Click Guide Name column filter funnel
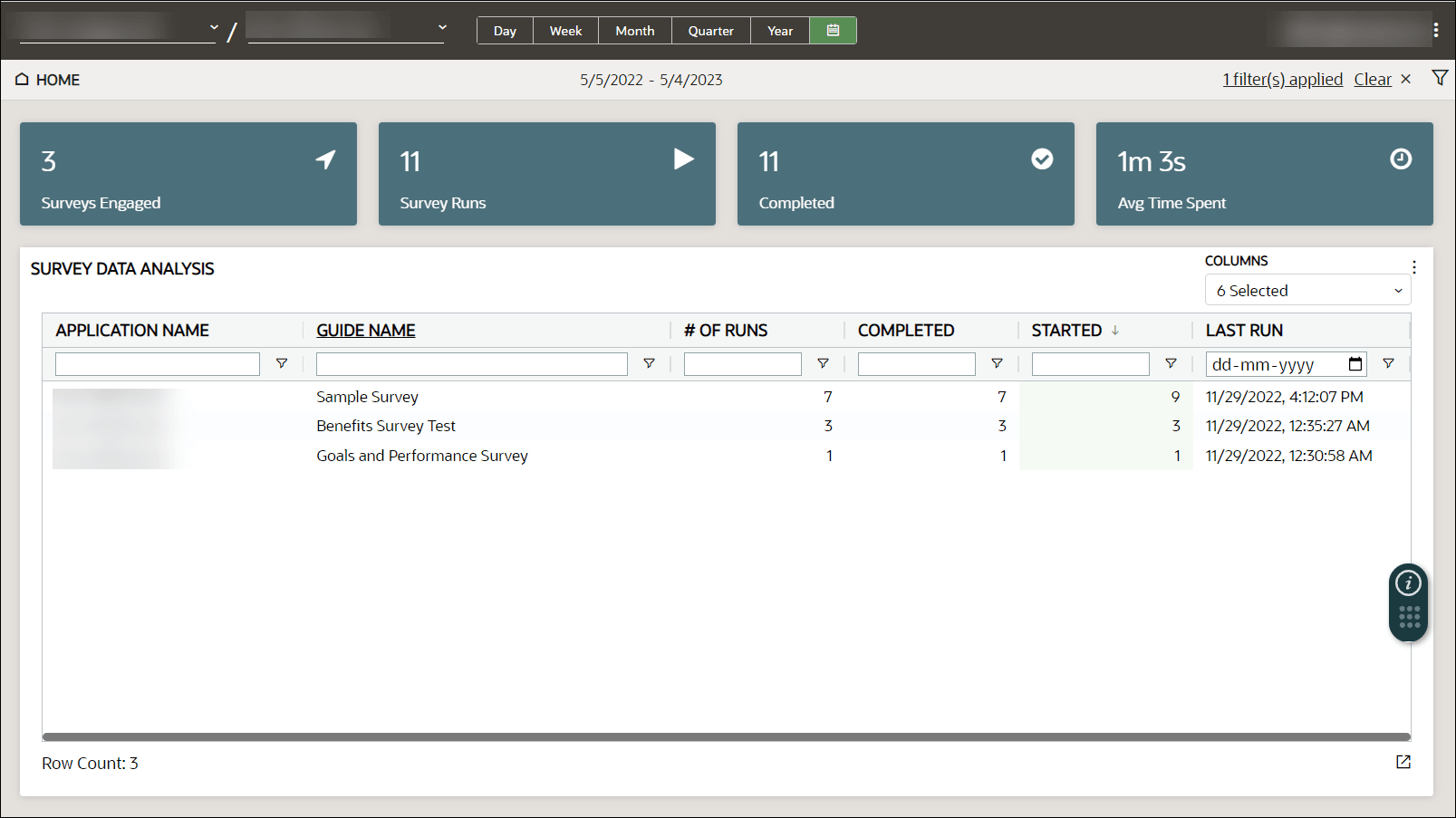 coord(649,363)
